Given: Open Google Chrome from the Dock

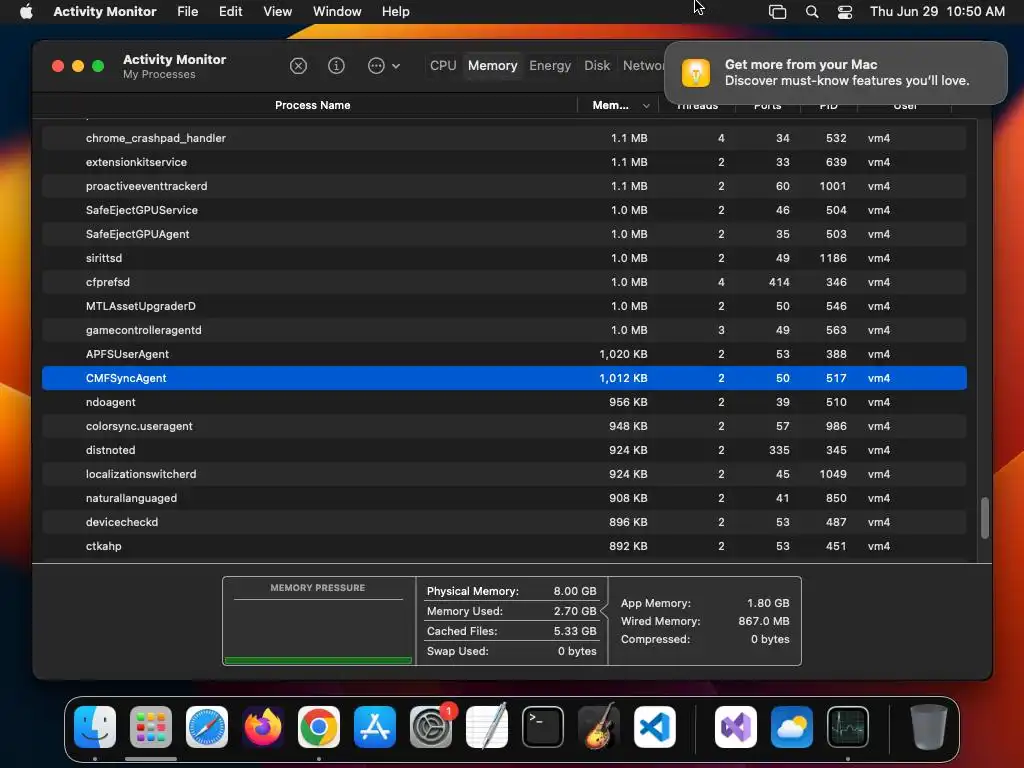Looking at the screenshot, I should (x=319, y=727).
